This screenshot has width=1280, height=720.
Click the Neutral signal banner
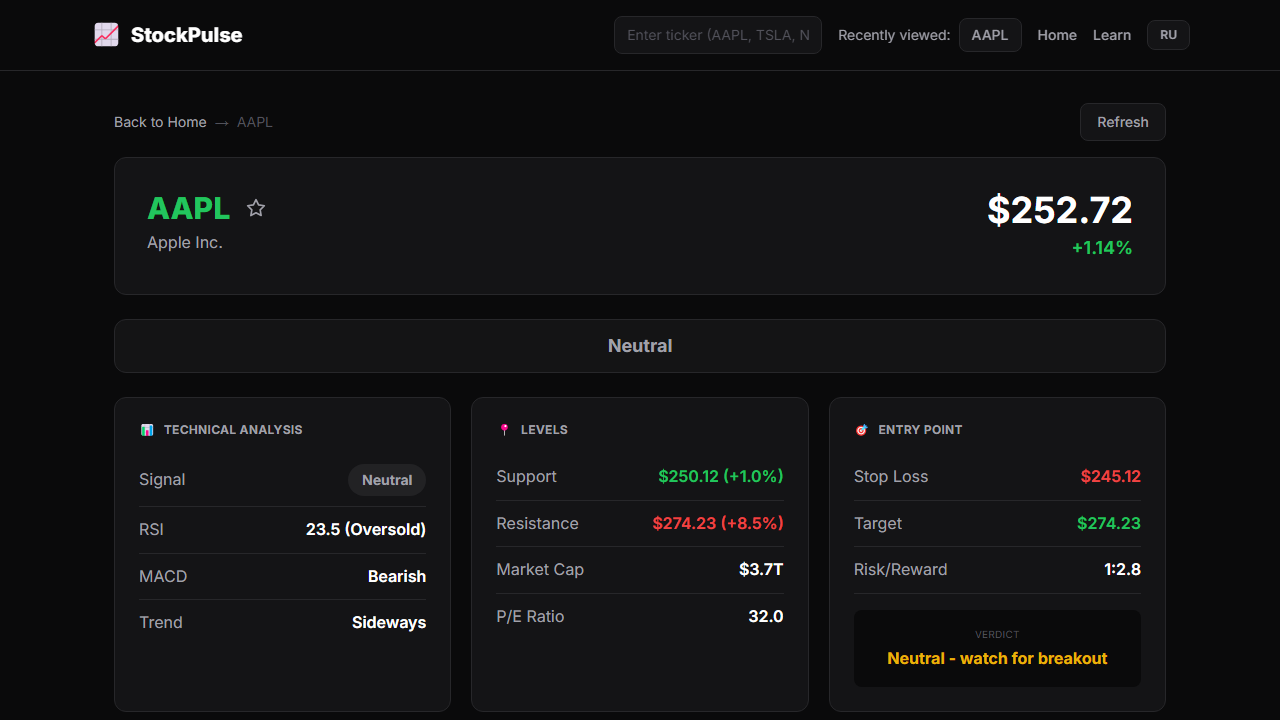(x=640, y=346)
